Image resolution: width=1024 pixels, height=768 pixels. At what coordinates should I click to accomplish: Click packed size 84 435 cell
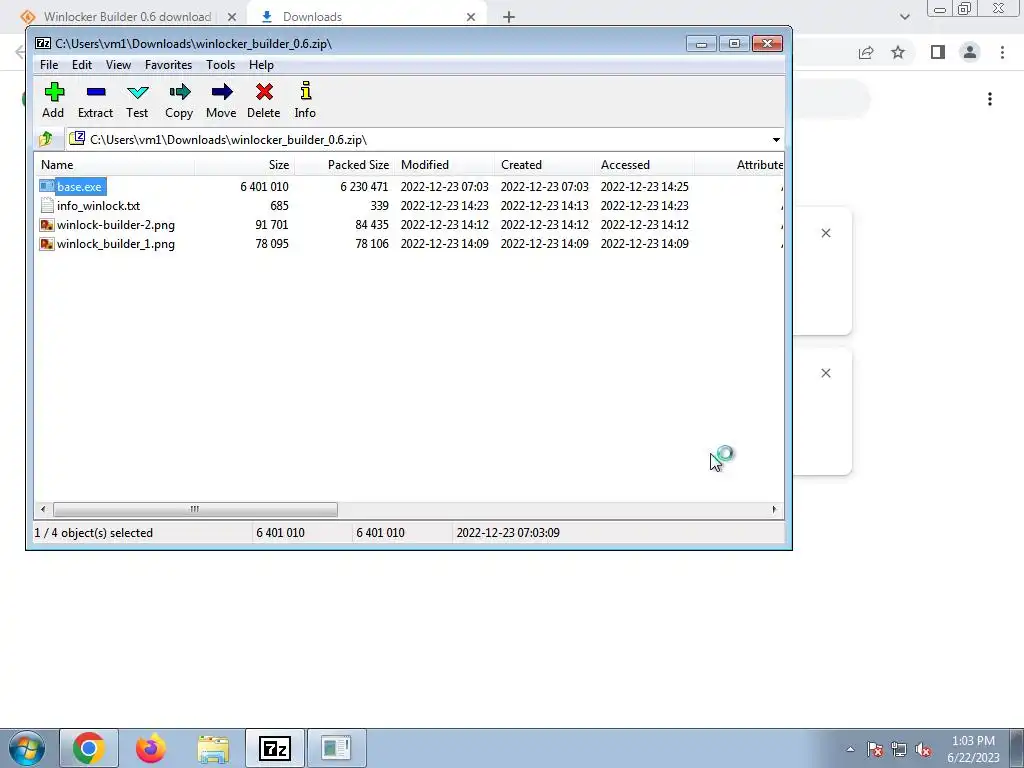pos(372,225)
